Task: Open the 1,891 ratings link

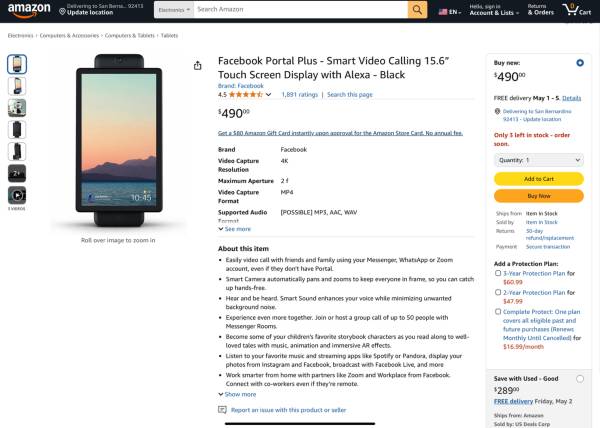Action: (x=300, y=94)
